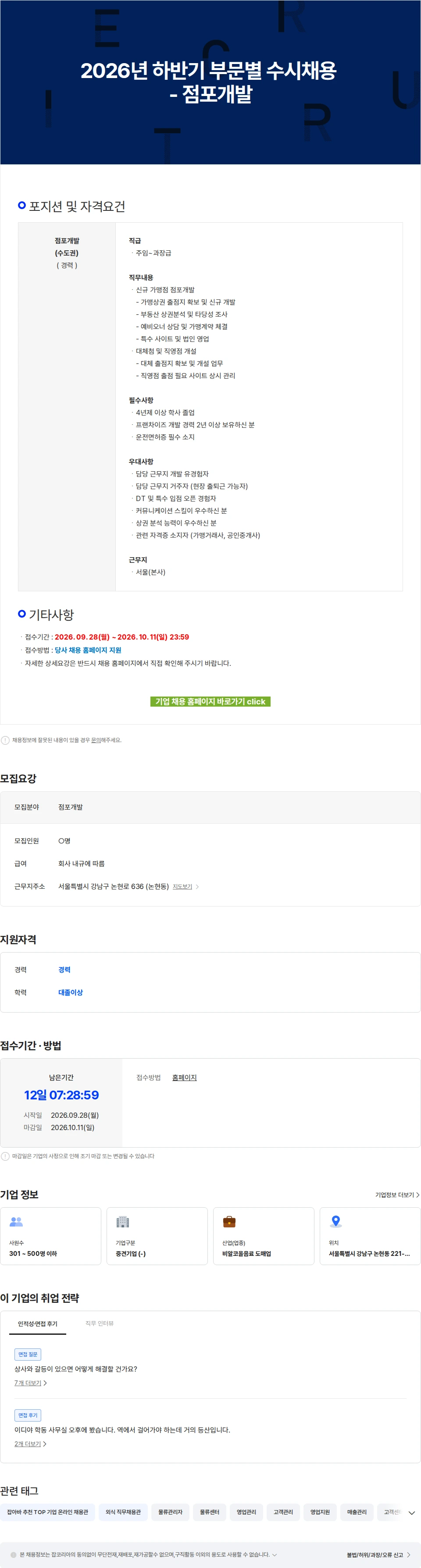The width and height of the screenshot is (421, 1568).
Task: Click the 중견기업 (-) company type text
Action: click(x=131, y=1253)
